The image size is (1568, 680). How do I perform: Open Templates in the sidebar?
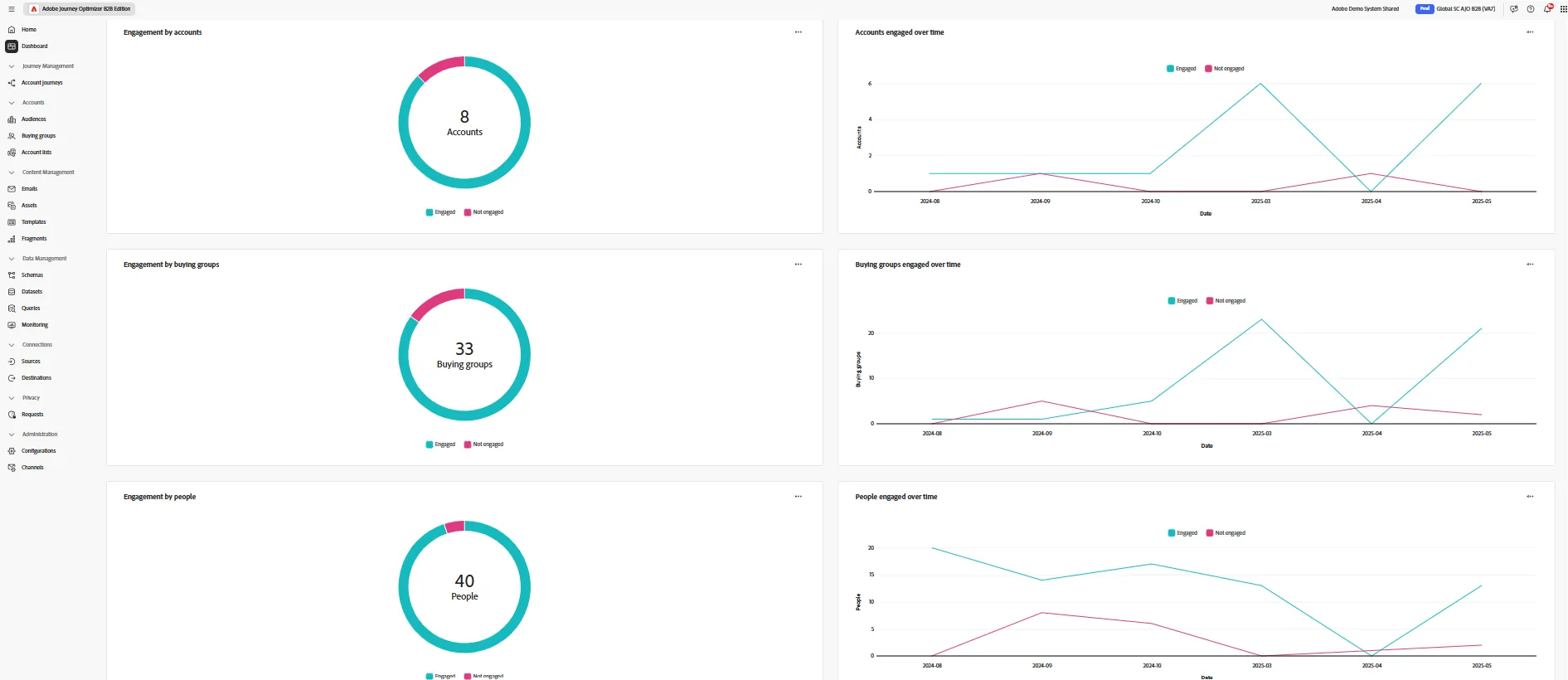click(27, 222)
